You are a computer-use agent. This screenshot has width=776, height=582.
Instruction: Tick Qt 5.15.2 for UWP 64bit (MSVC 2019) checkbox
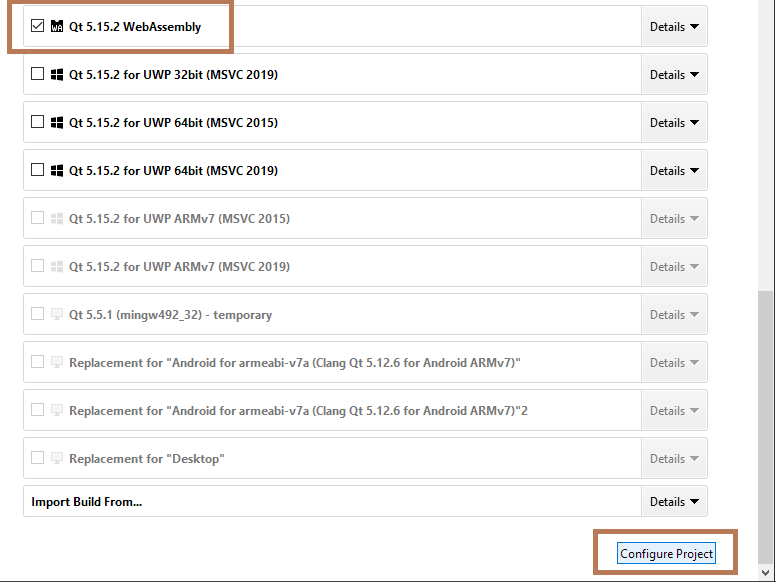pos(38,171)
